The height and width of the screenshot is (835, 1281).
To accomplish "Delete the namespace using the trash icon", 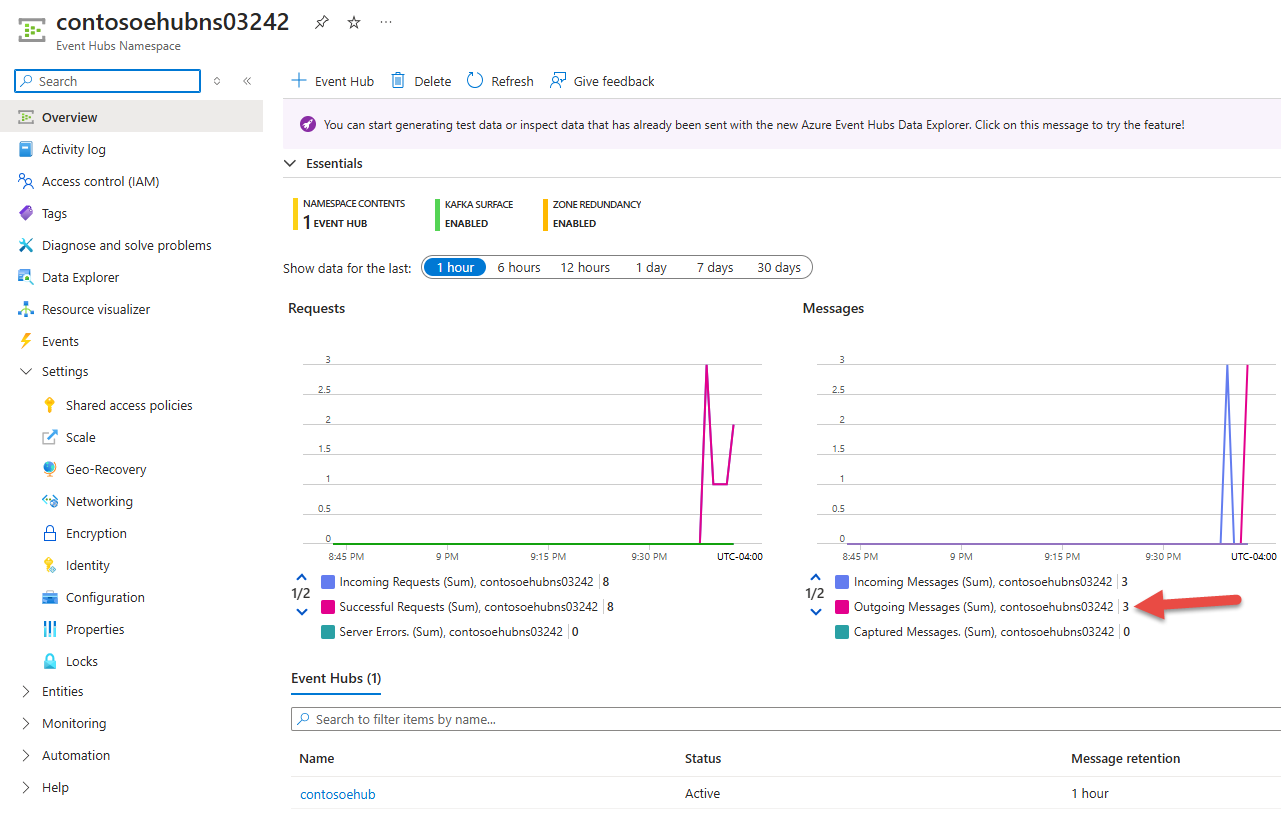I will pyautogui.click(x=421, y=81).
